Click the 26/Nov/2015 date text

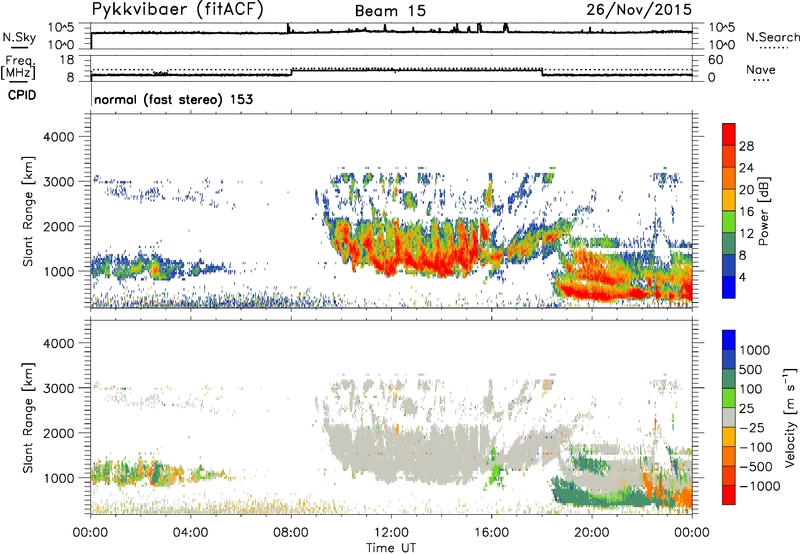tap(639, 10)
